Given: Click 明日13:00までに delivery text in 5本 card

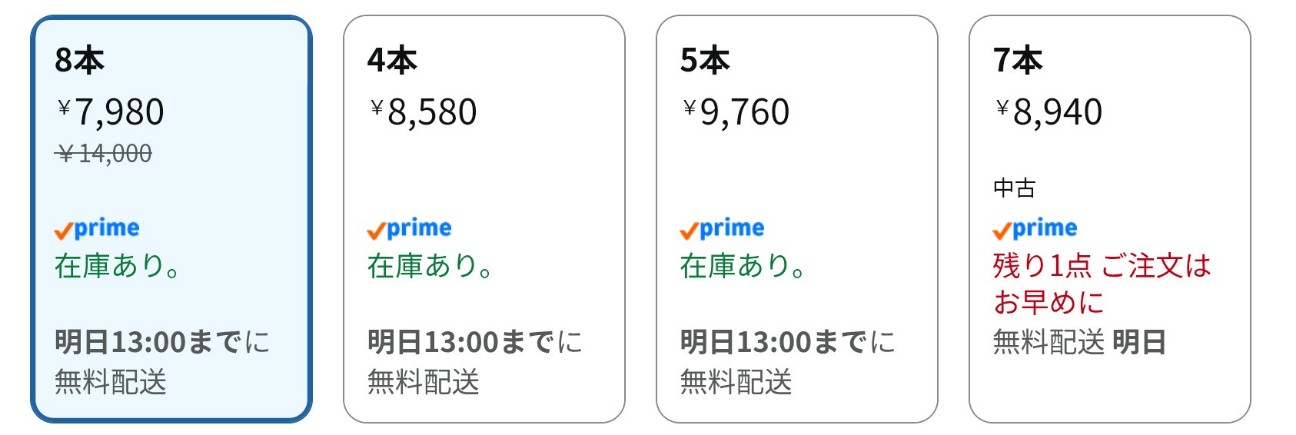Looking at the screenshot, I should pyautogui.click(x=788, y=343).
